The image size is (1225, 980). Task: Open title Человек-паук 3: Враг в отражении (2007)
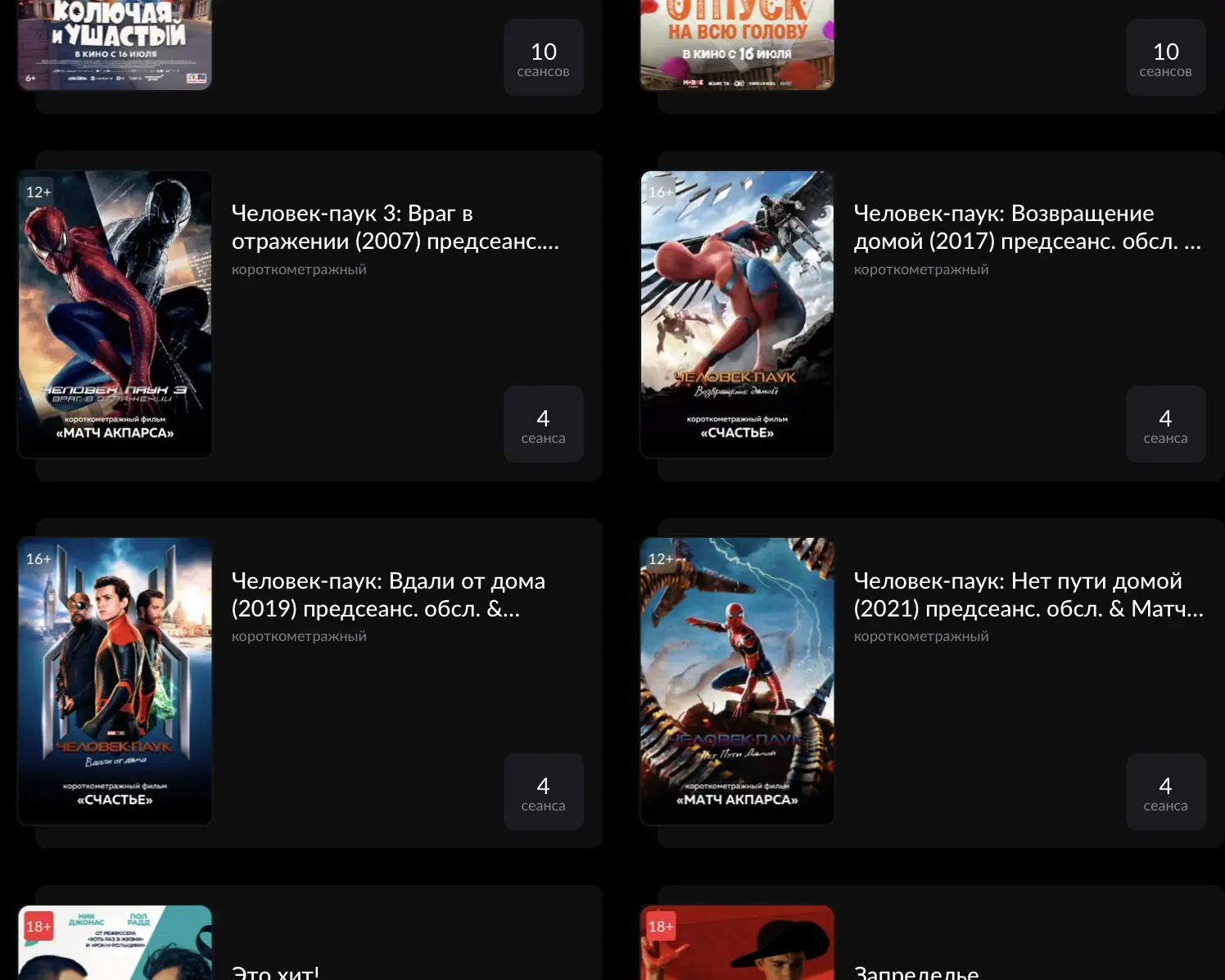[x=396, y=227]
